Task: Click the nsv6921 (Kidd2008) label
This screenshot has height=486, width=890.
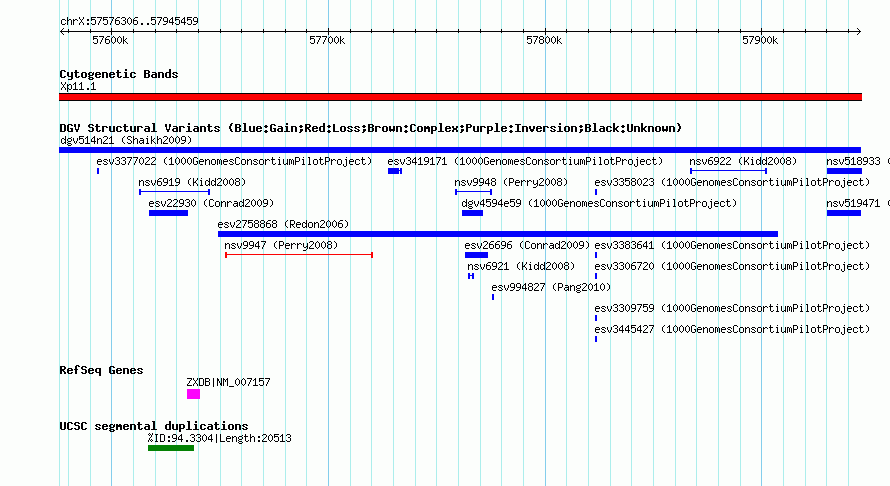Action: click(521, 266)
